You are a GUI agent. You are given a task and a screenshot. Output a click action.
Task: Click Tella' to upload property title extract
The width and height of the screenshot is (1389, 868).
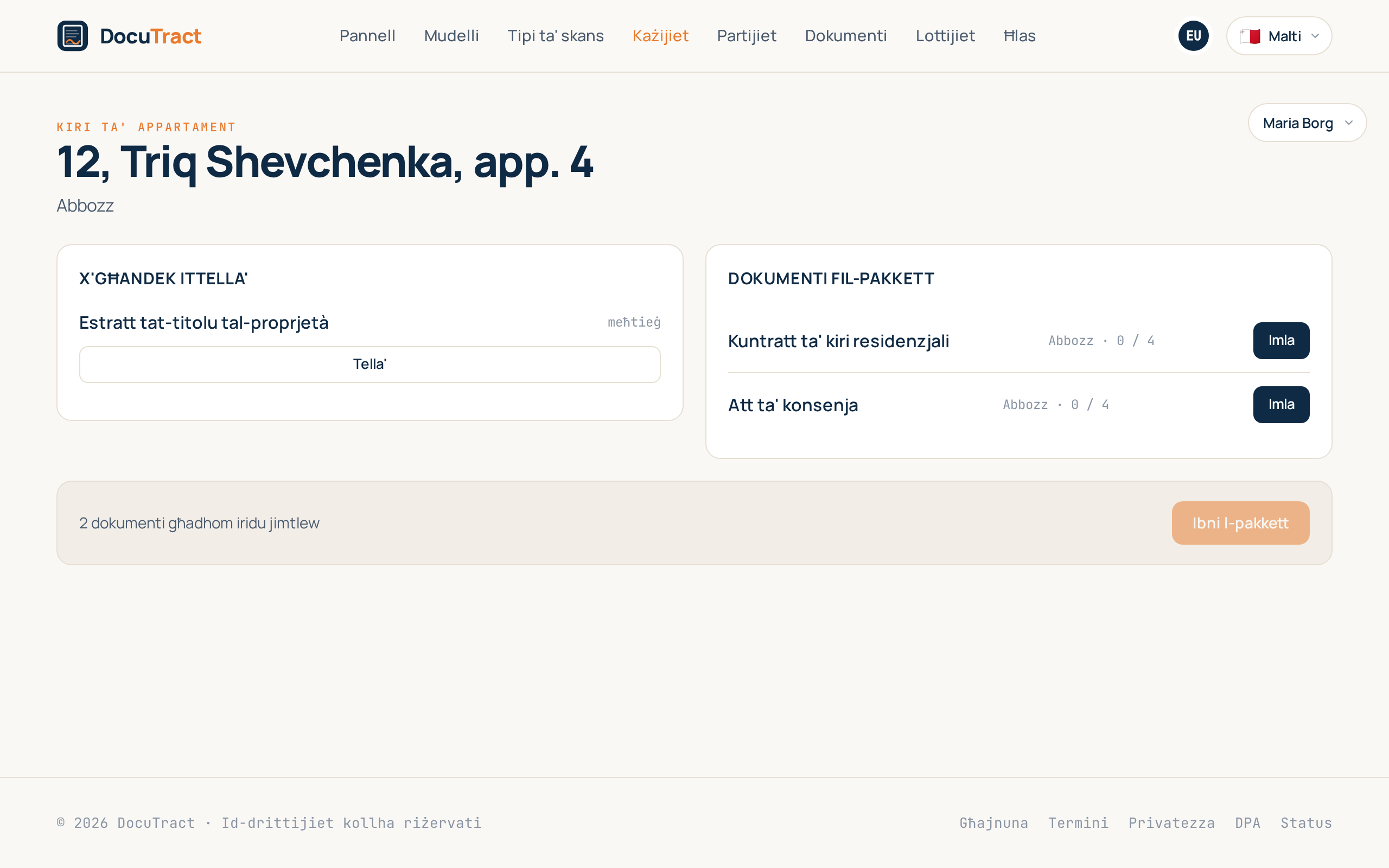tap(369, 364)
